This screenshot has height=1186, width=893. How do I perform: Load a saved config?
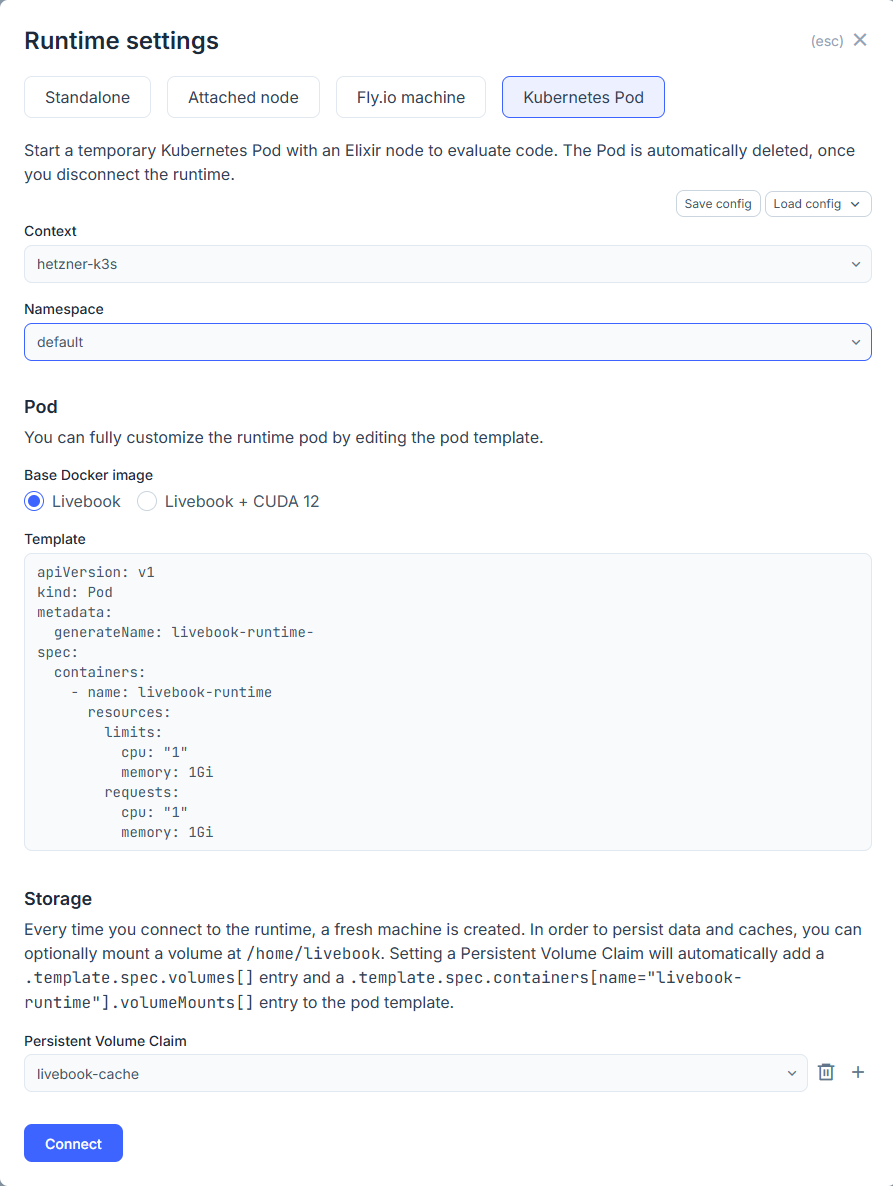coord(810,203)
